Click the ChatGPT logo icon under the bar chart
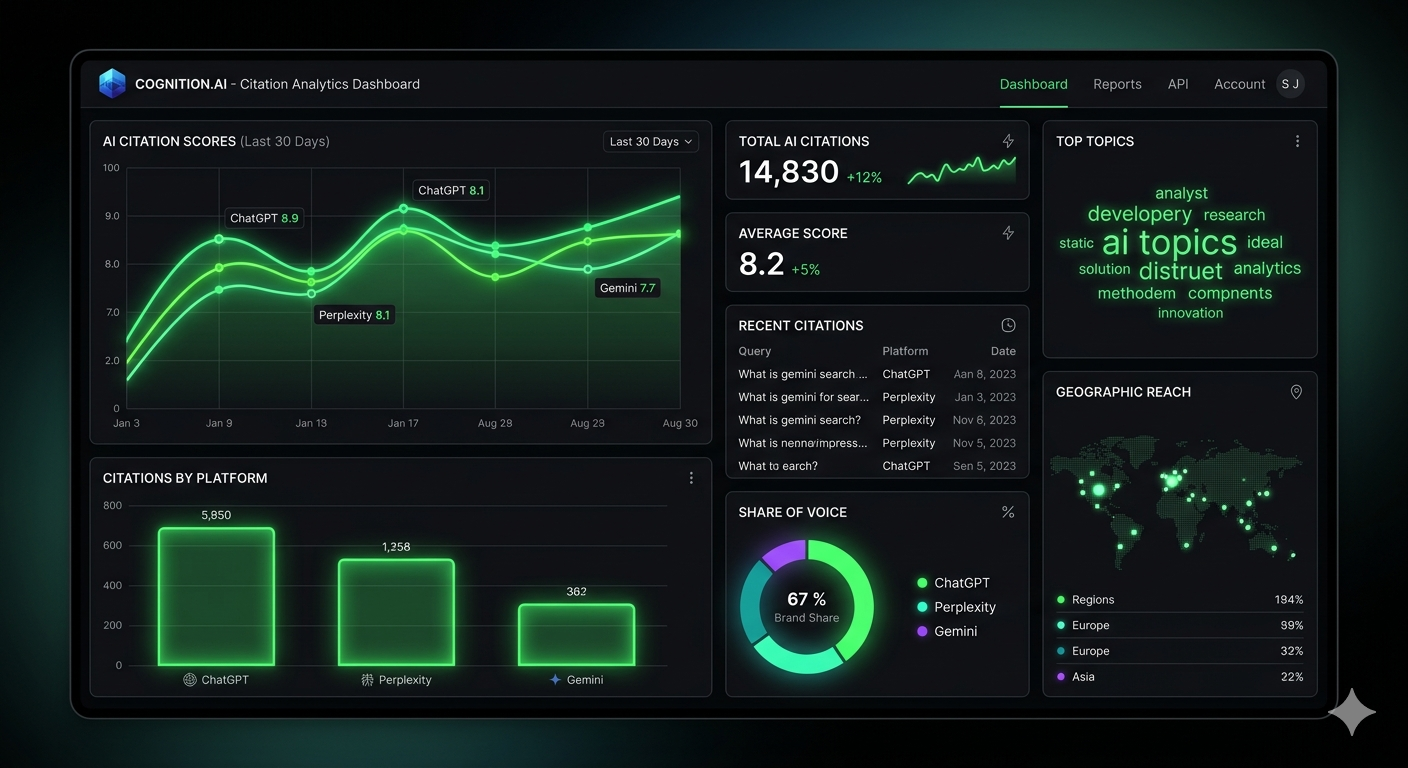The width and height of the screenshot is (1408, 768). 190,680
